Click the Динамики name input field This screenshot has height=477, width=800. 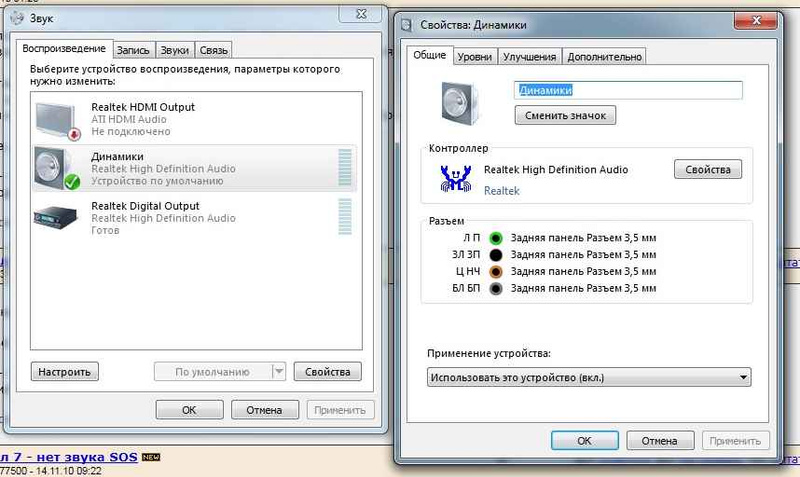(628, 90)
